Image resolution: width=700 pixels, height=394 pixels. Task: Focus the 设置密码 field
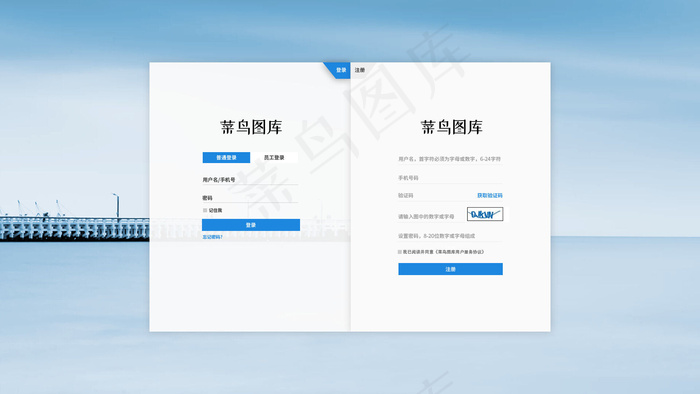coord(450,236)
